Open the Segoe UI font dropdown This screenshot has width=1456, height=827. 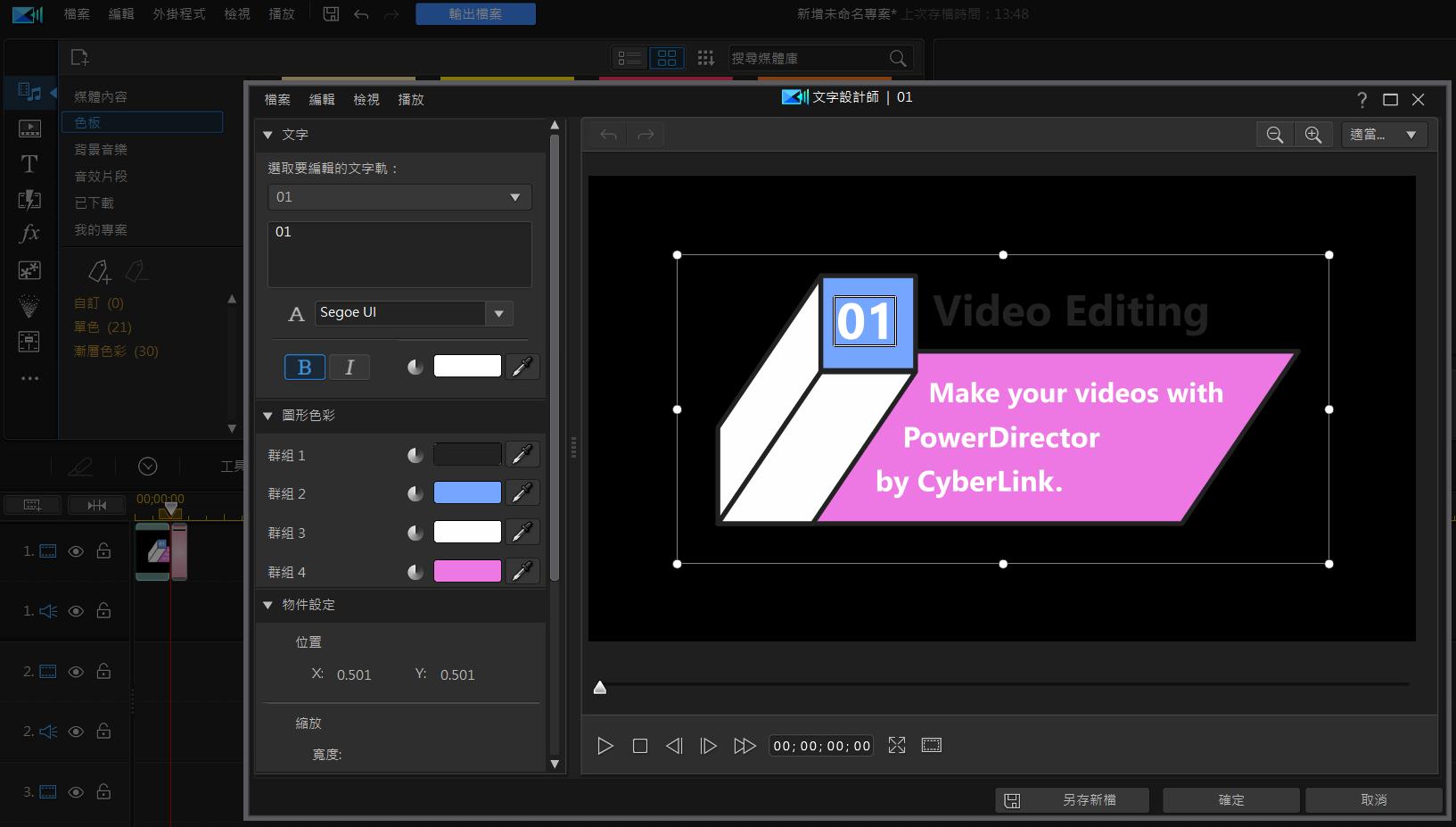498,313
